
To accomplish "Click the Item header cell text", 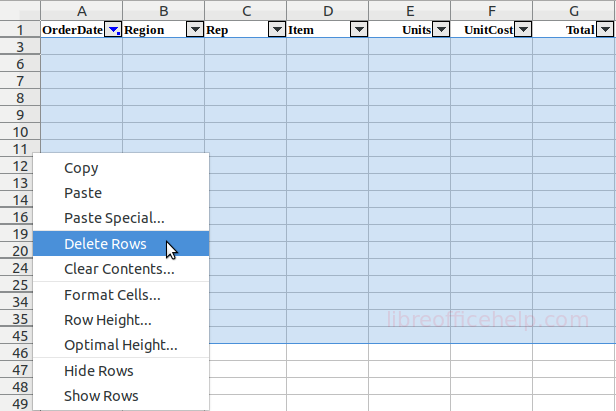I will [301, 30].
